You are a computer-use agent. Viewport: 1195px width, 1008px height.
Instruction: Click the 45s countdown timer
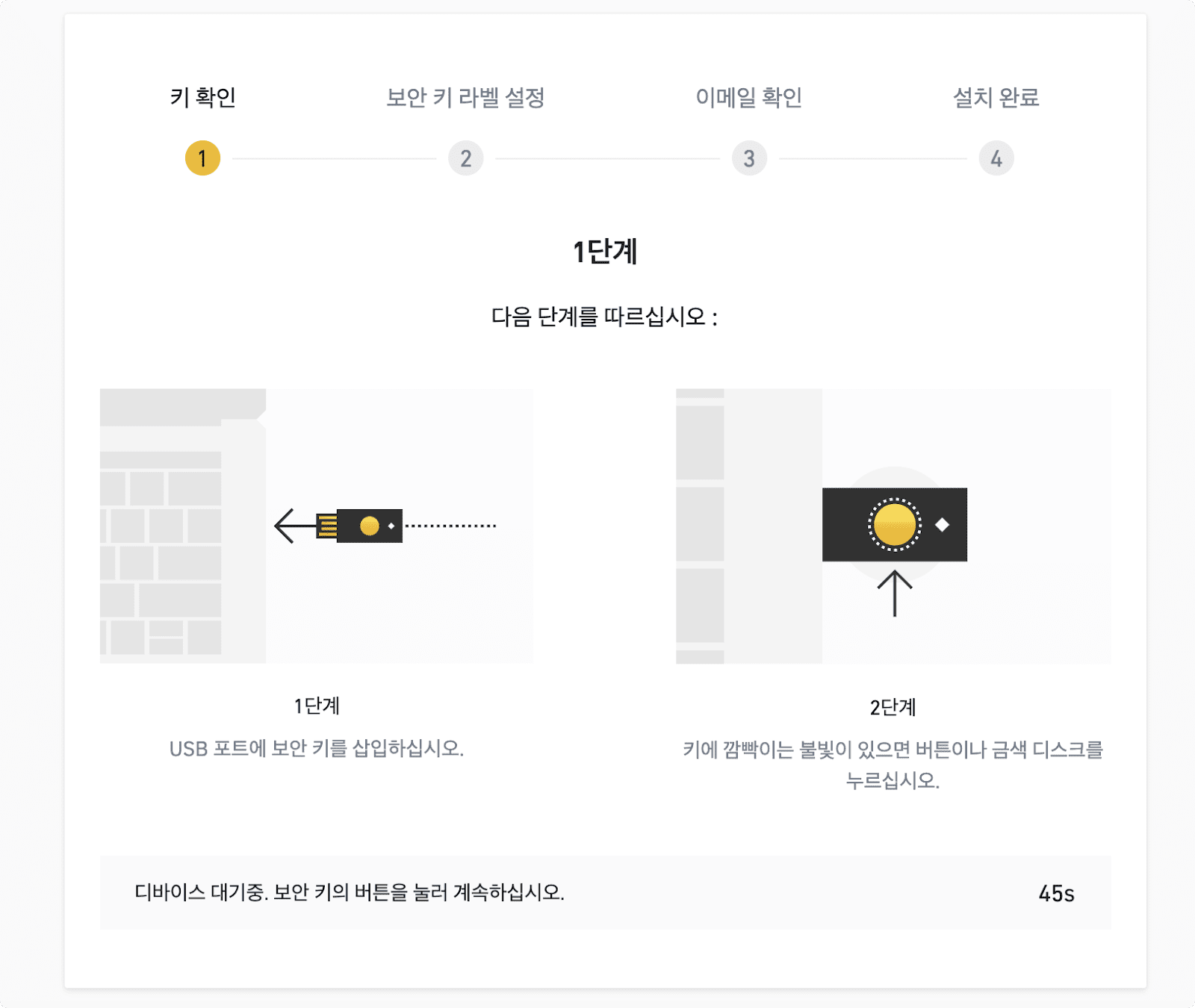coord(1056,893)
